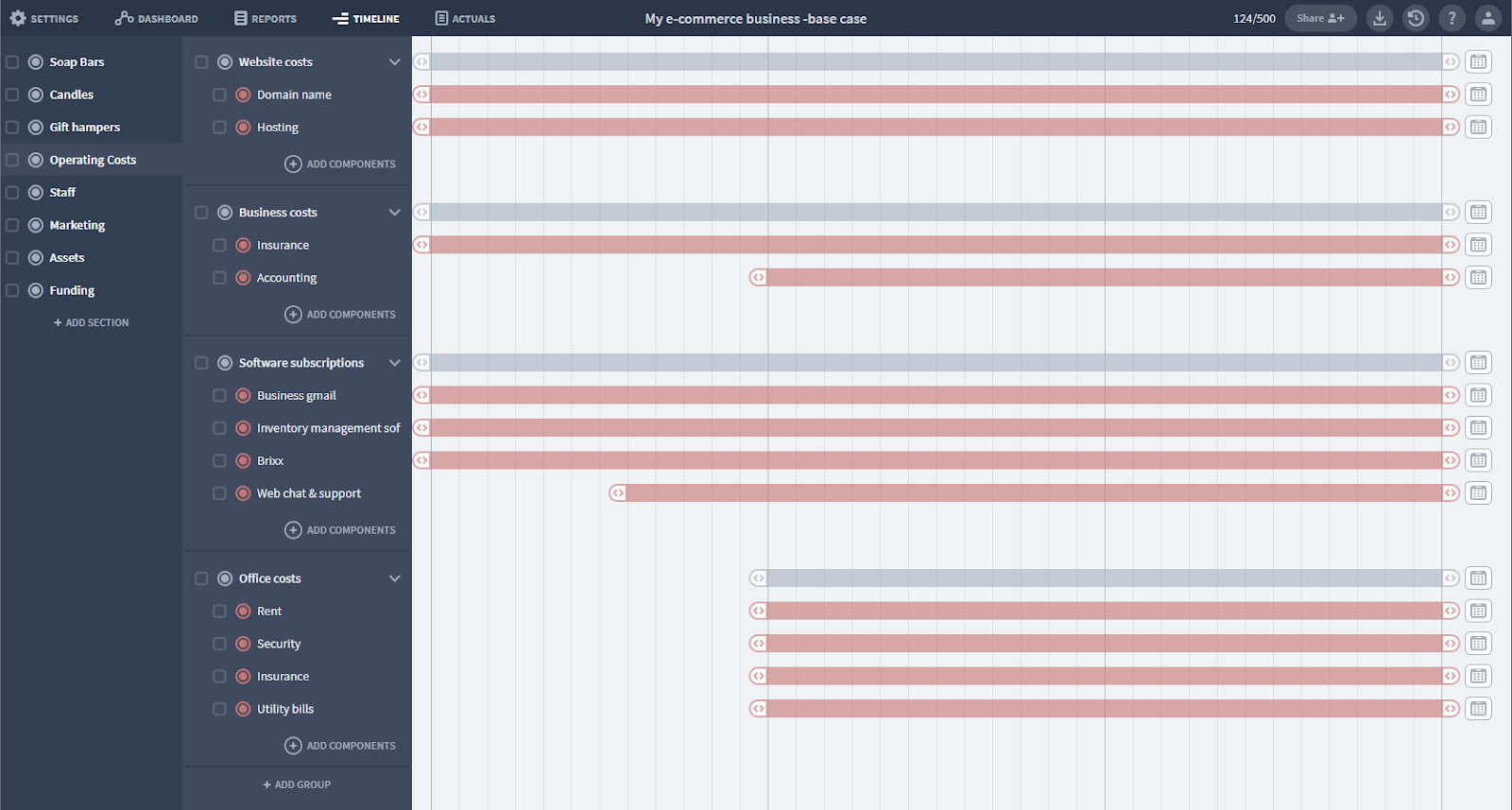Open calendar icon for Accounting row
1512x810 pixels.
[1478, 277]
